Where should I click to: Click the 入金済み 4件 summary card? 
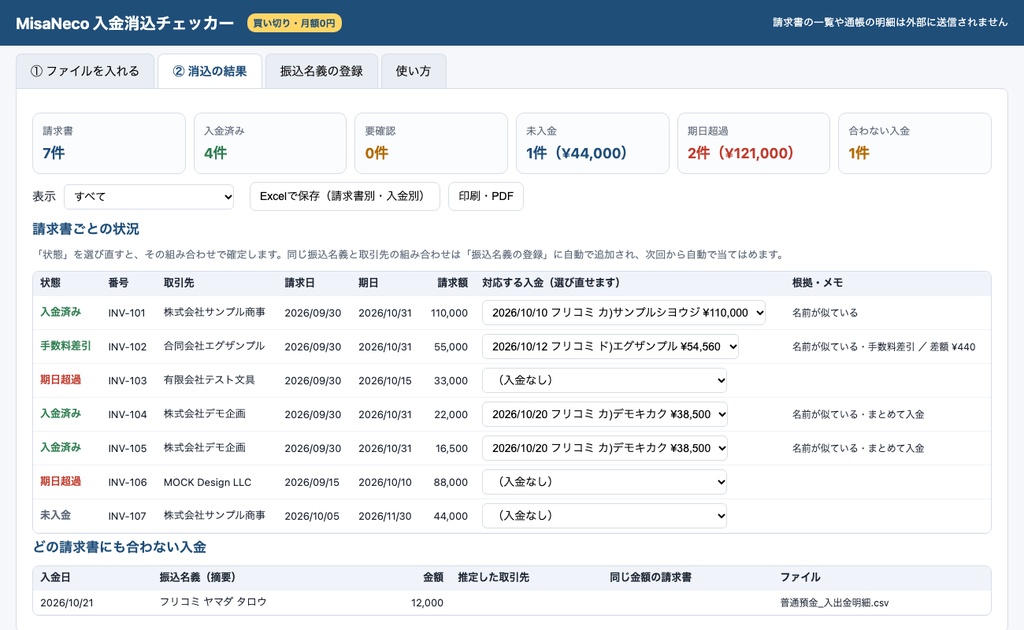[270, 143]
